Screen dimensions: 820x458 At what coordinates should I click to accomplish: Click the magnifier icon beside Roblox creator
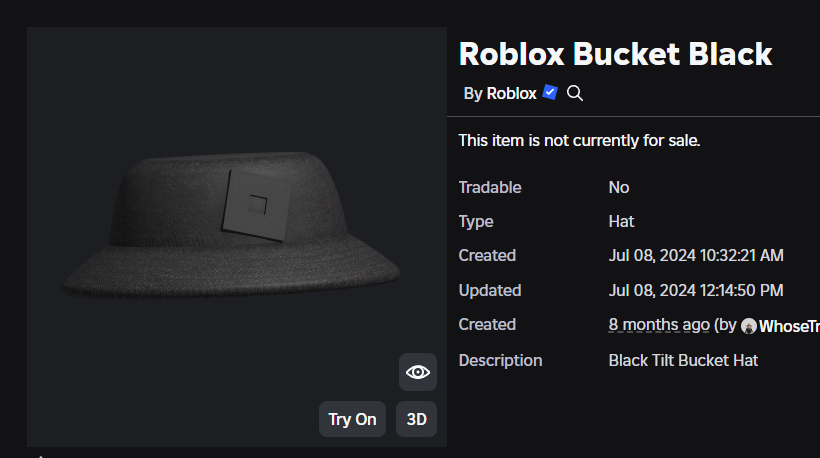pyautogui.click(x=575, y=93)
